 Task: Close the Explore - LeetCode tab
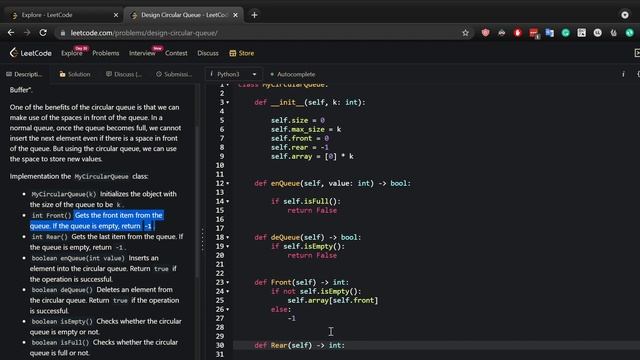click(x=116, y=15)
